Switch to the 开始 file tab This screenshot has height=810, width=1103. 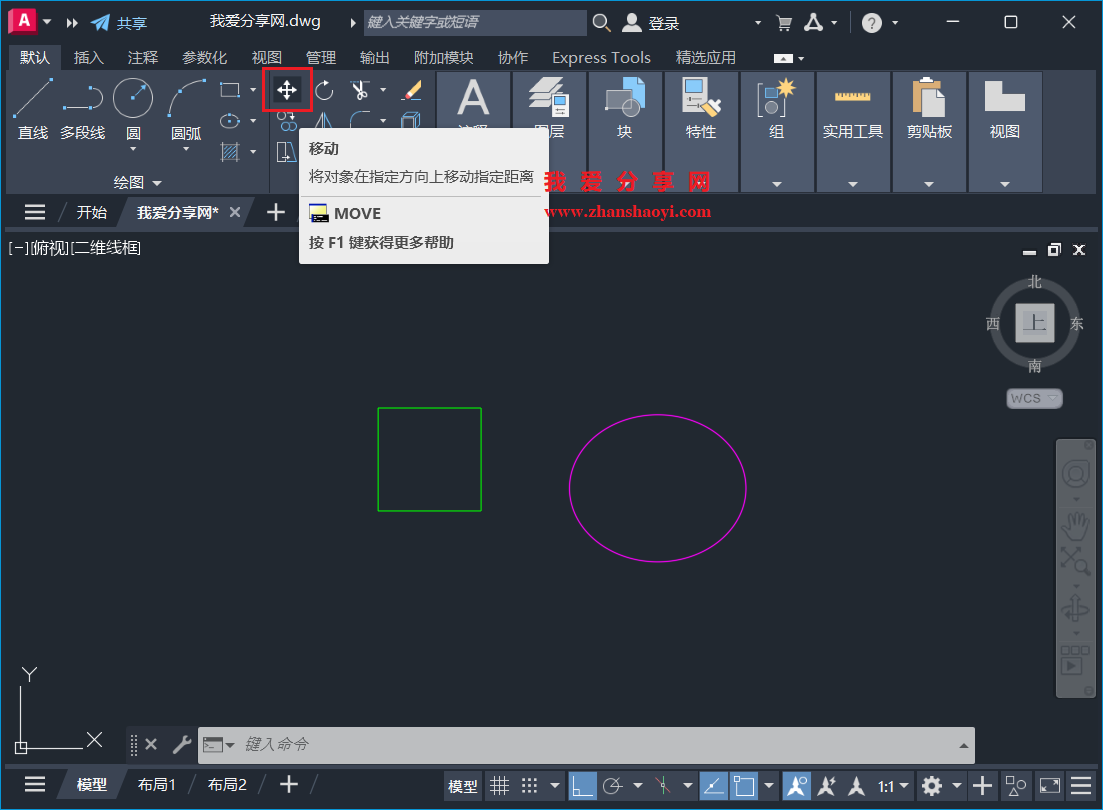coord(91,213)
